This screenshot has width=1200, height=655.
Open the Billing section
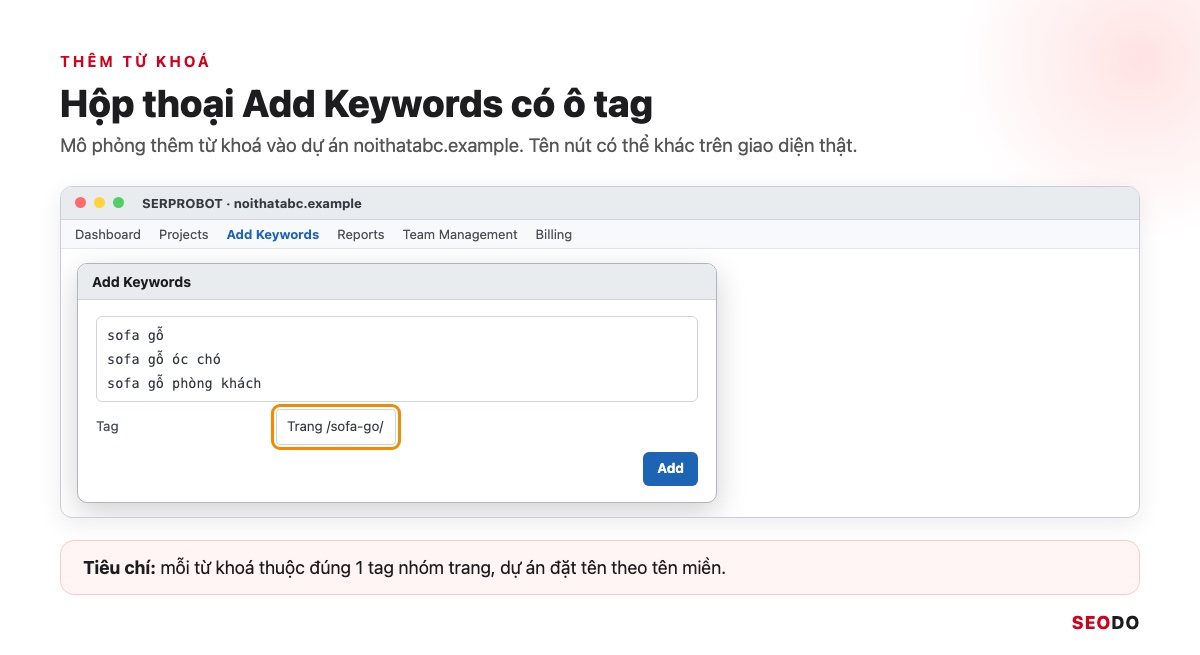pos(554,235)
